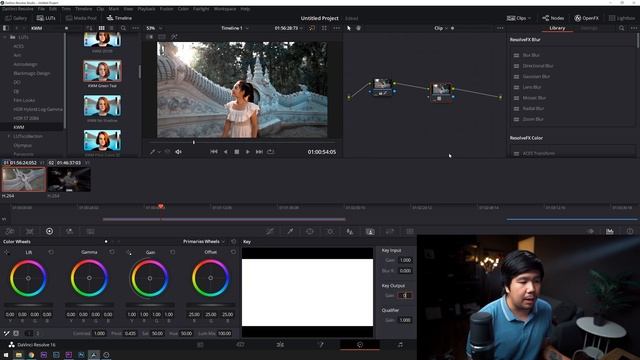Screen dimensions: 640x360
Task: Open the Clips button dropdown arrow
Action: coord(529,18)
